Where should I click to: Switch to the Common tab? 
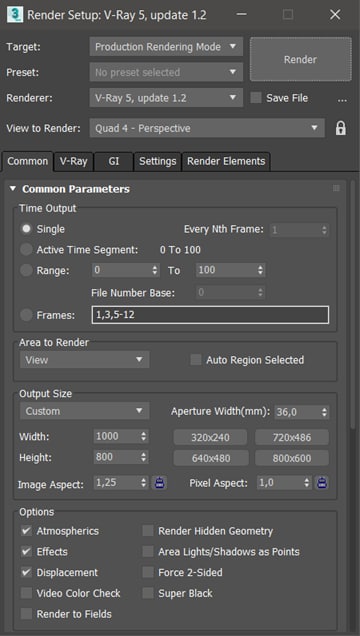click(28, 161)
